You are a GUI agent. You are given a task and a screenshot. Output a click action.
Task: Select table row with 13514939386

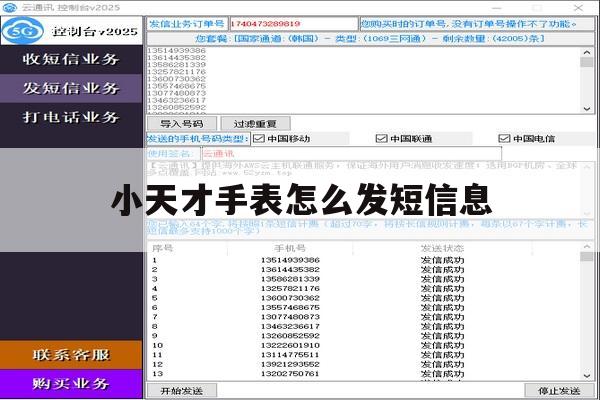(x=364, y=260)
